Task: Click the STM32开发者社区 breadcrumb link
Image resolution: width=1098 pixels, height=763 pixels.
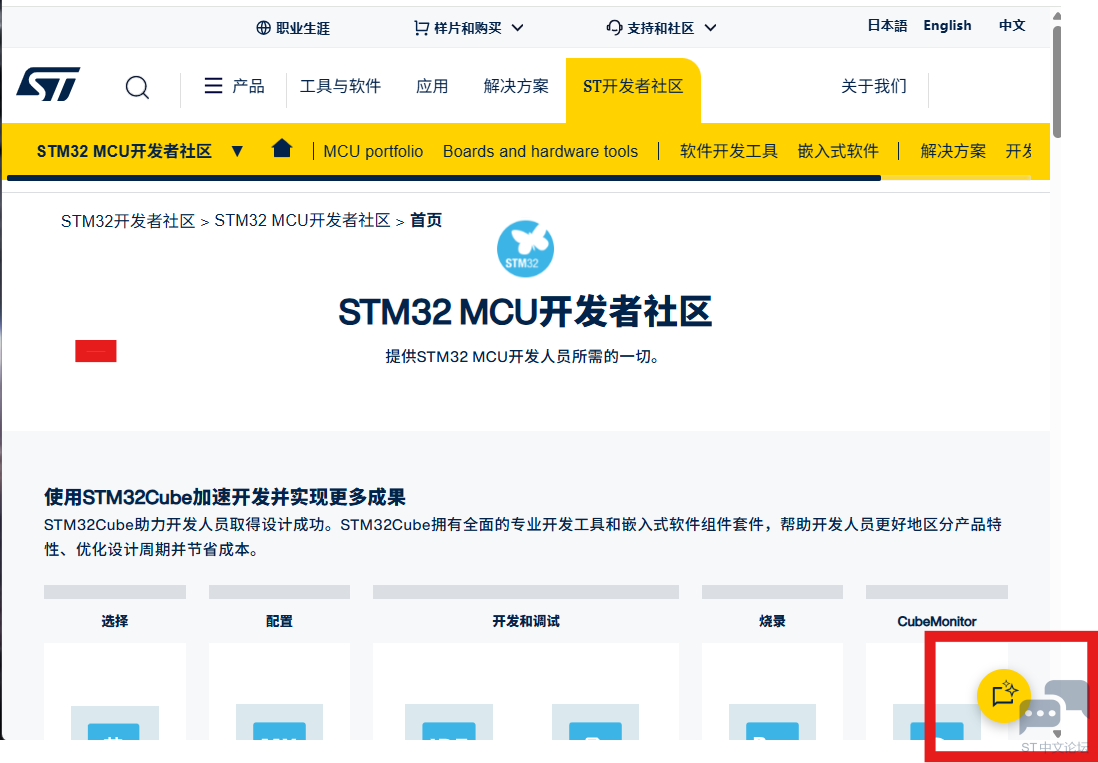Action: pyautogui.click(x=127, y=221)
